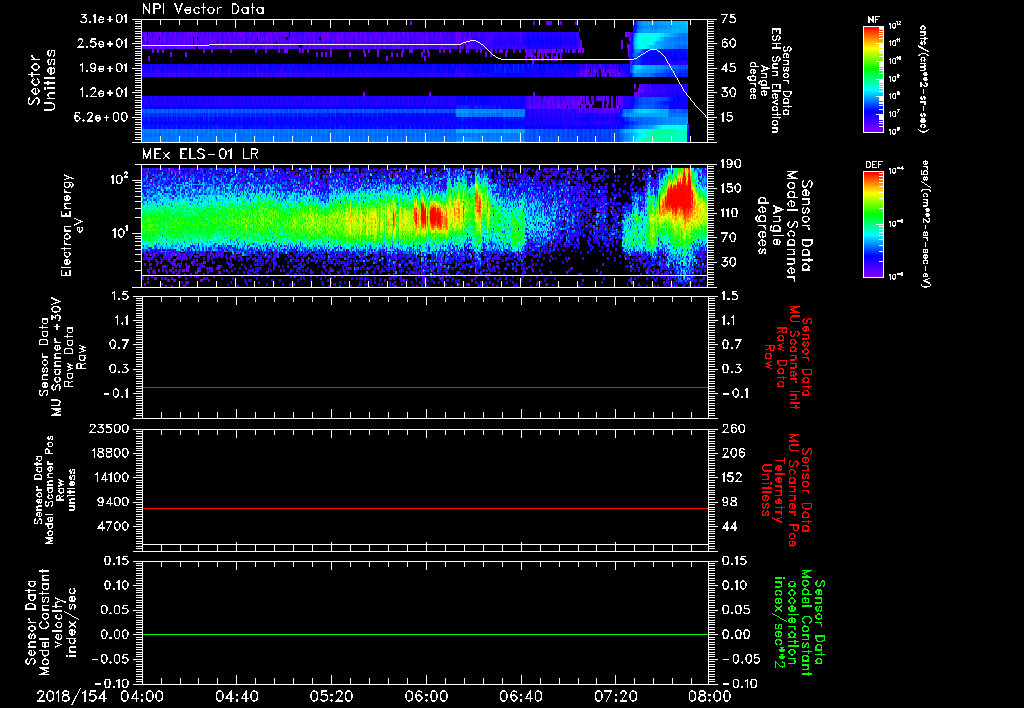Image resolution: width=1024 pixels, height=708 pixels.
Task: Click the red scanner position line near 9400
Action: [425, 508]
